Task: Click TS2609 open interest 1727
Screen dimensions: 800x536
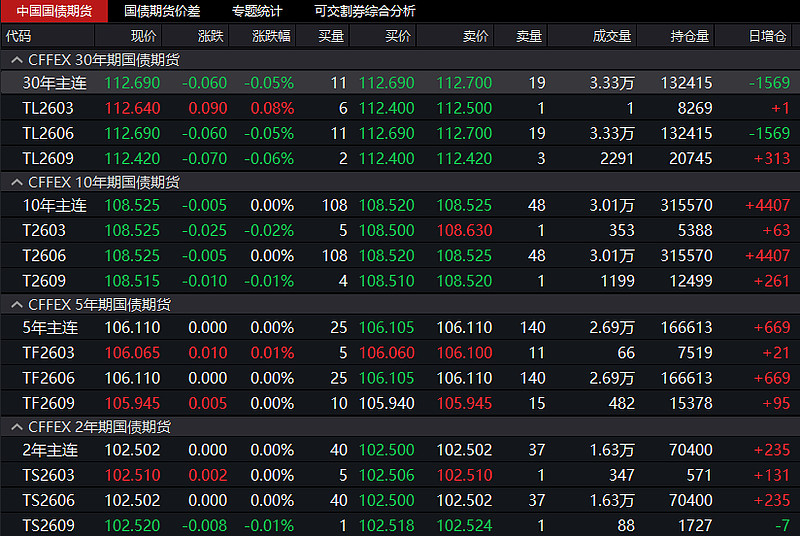Action: click(694, 525)
